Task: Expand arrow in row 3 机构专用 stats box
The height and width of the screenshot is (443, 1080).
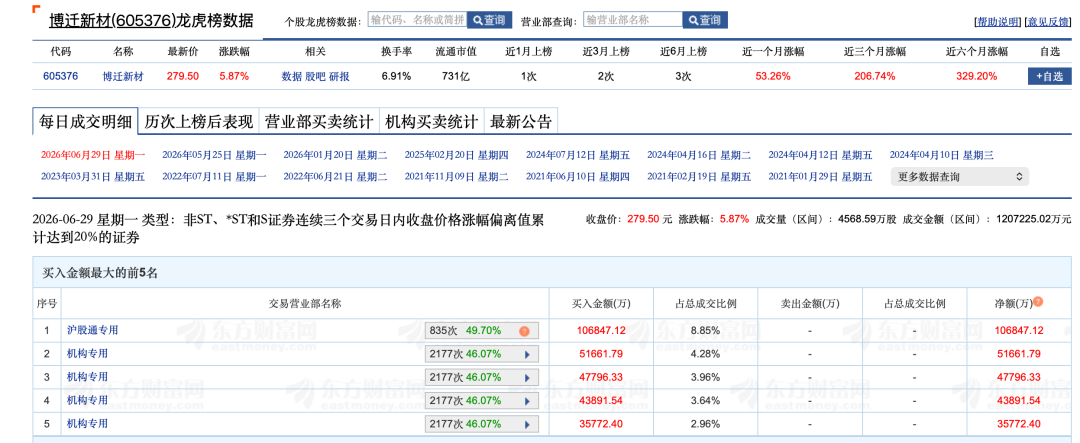Action: tap(528, 378)
